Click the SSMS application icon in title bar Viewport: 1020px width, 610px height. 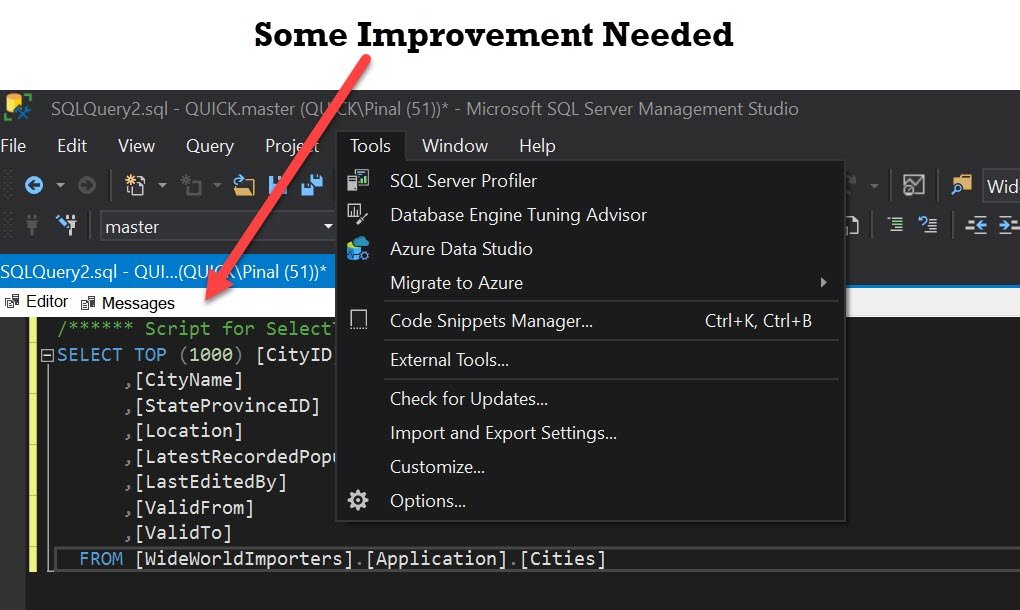(18, 107)
